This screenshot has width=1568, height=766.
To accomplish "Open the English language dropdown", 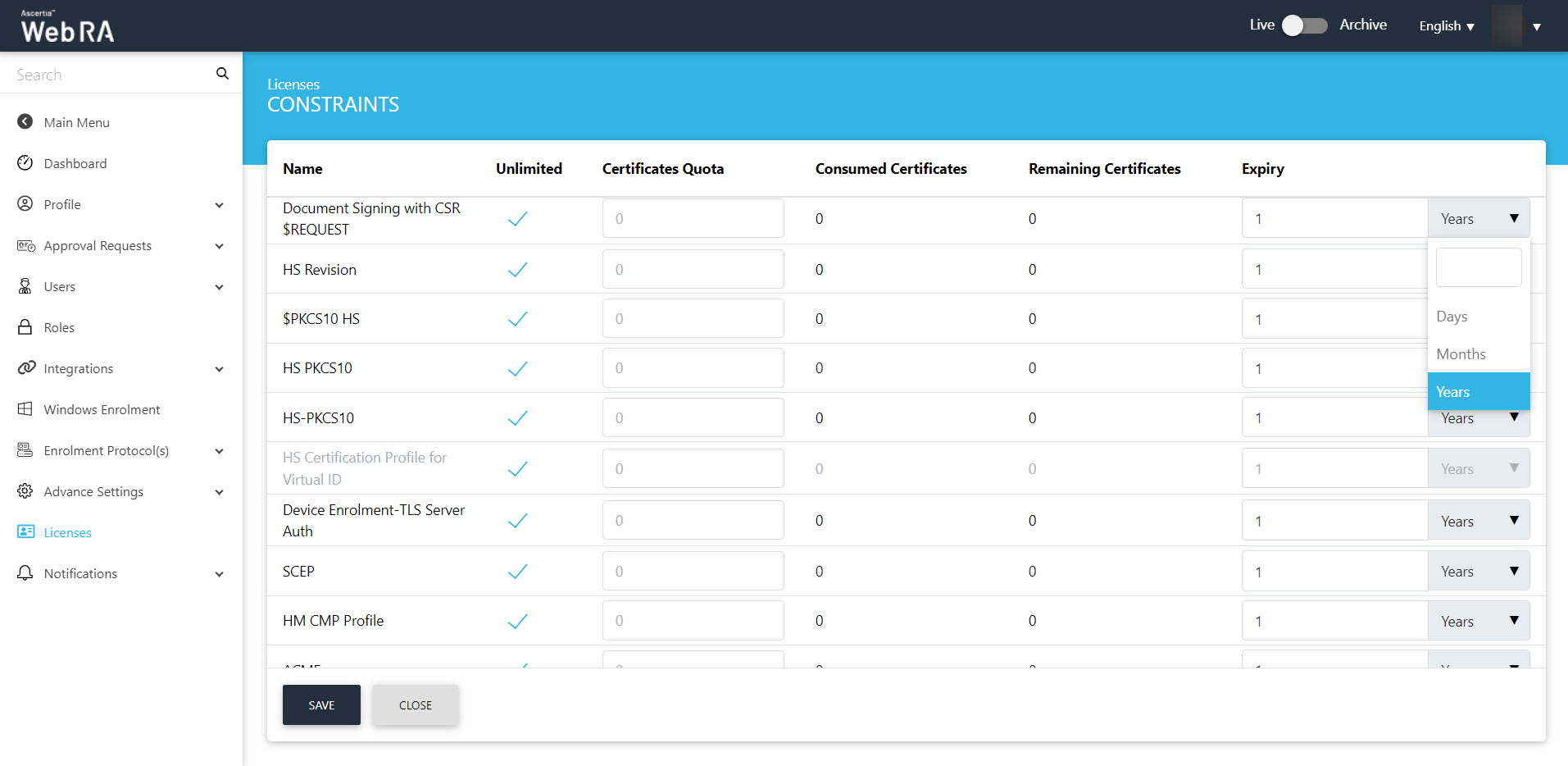I will coord(1447,26).
